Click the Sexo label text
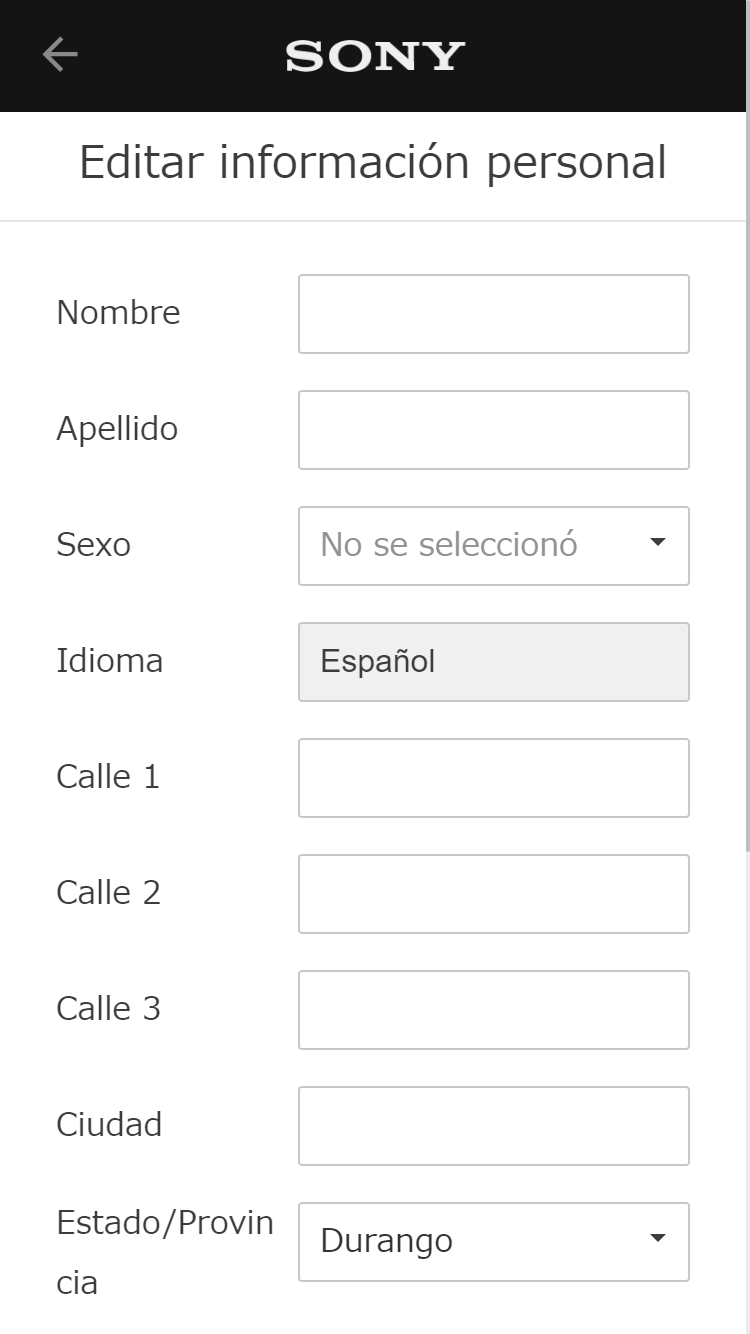 coord(94,545)
